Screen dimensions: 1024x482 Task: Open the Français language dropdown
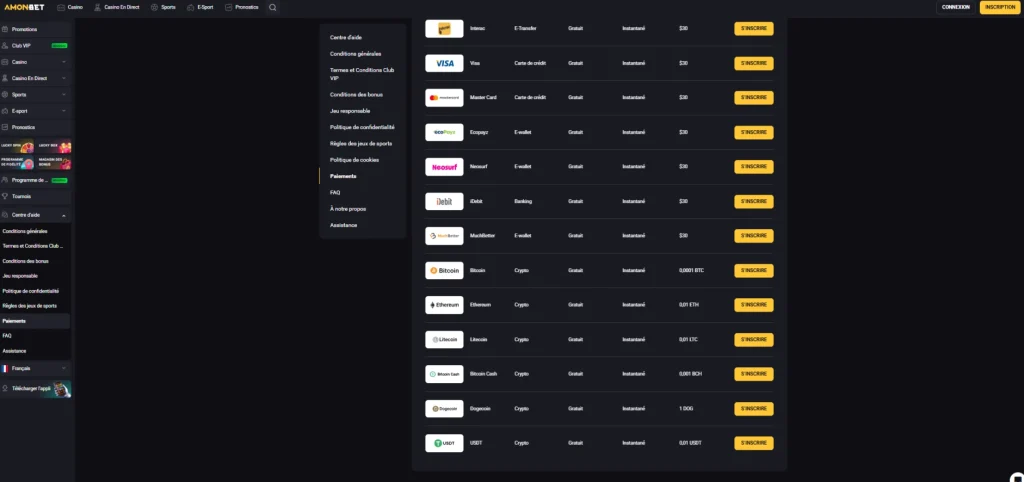pos(35,368)
